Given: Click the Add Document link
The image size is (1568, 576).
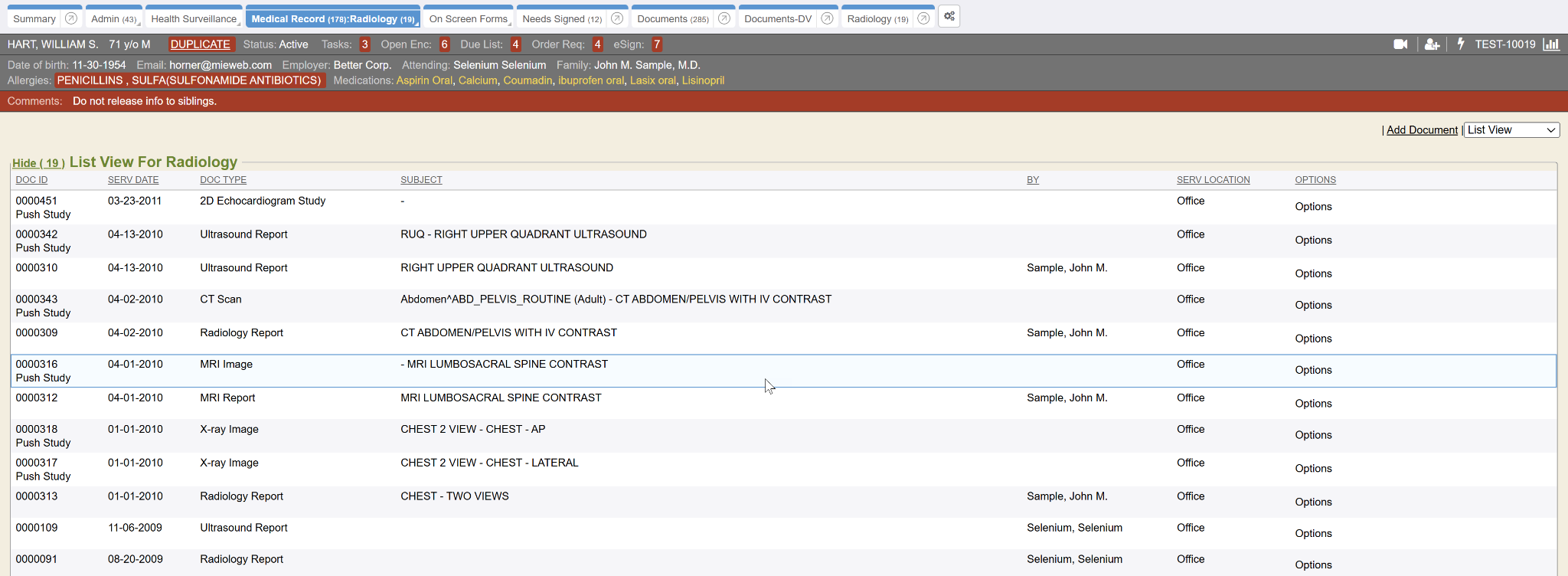Looking at the screenshot, I should coord(1422,130).
